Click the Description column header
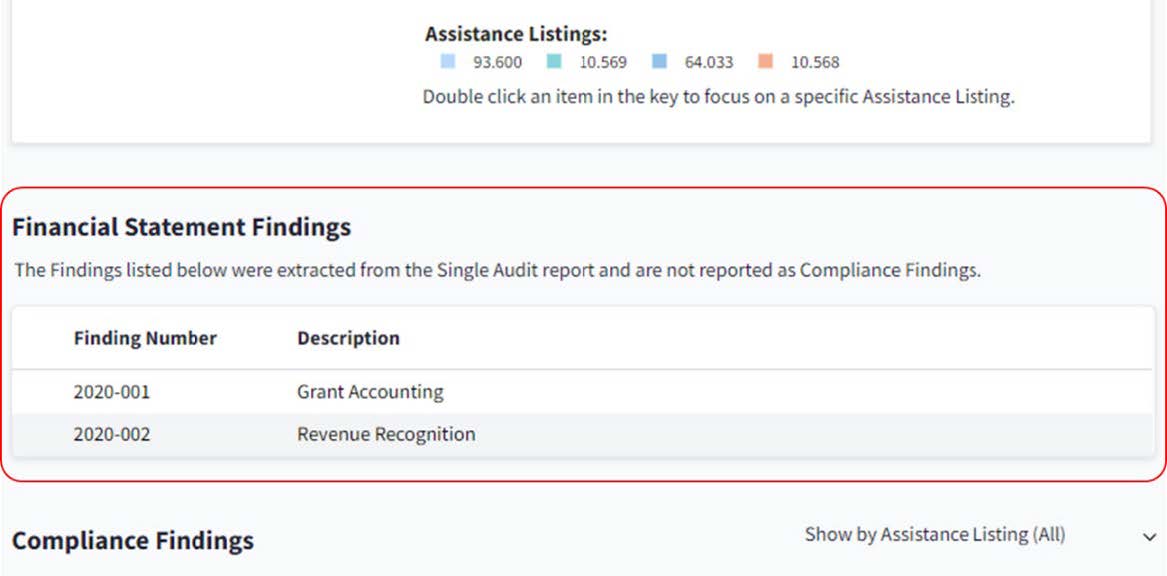This screenshot has width=1167, height=576. pos(348,338)
